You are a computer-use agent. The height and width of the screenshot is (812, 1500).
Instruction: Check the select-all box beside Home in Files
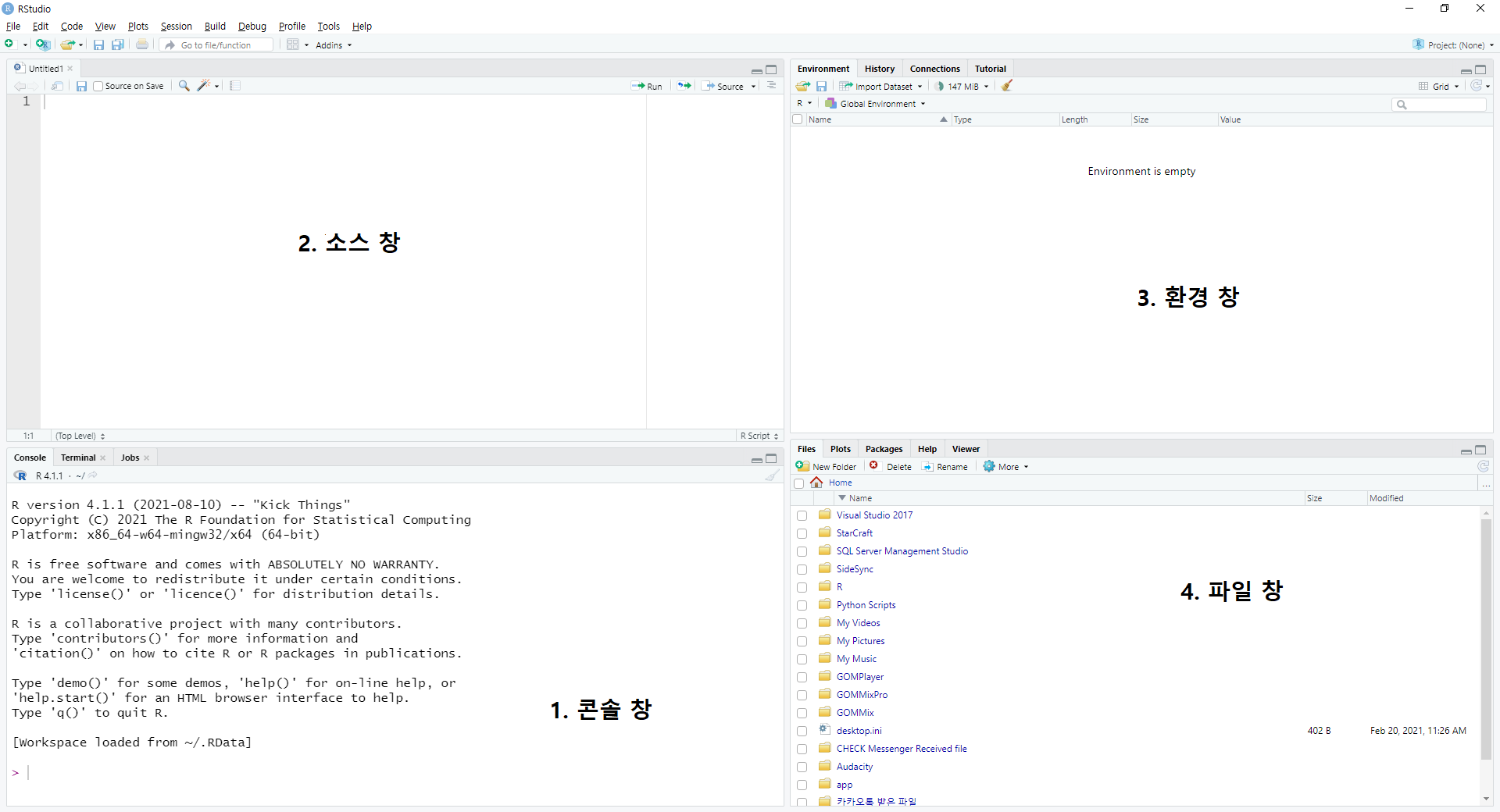point(799,483)
